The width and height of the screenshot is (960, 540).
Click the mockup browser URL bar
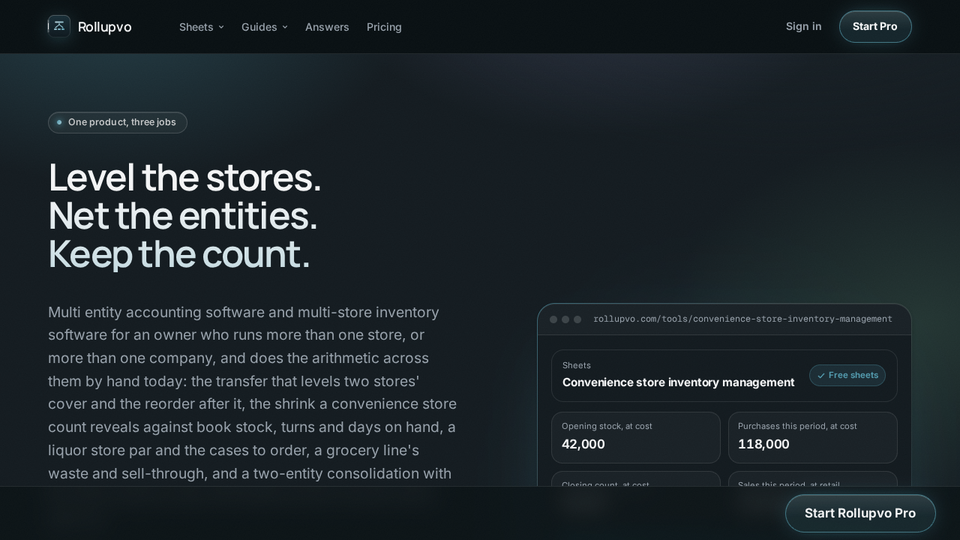coord(742,319)
